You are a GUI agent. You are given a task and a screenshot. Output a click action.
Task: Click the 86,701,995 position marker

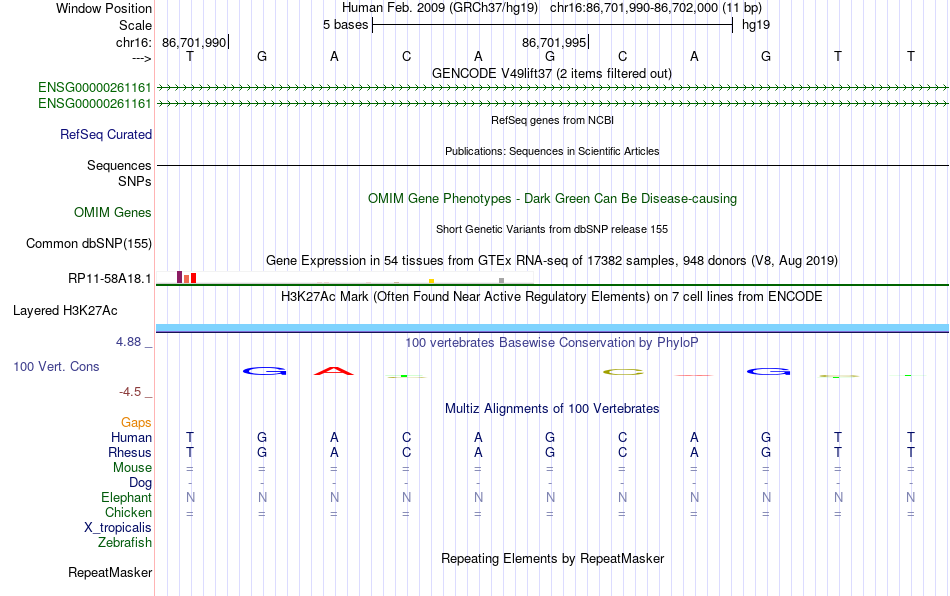555,42
